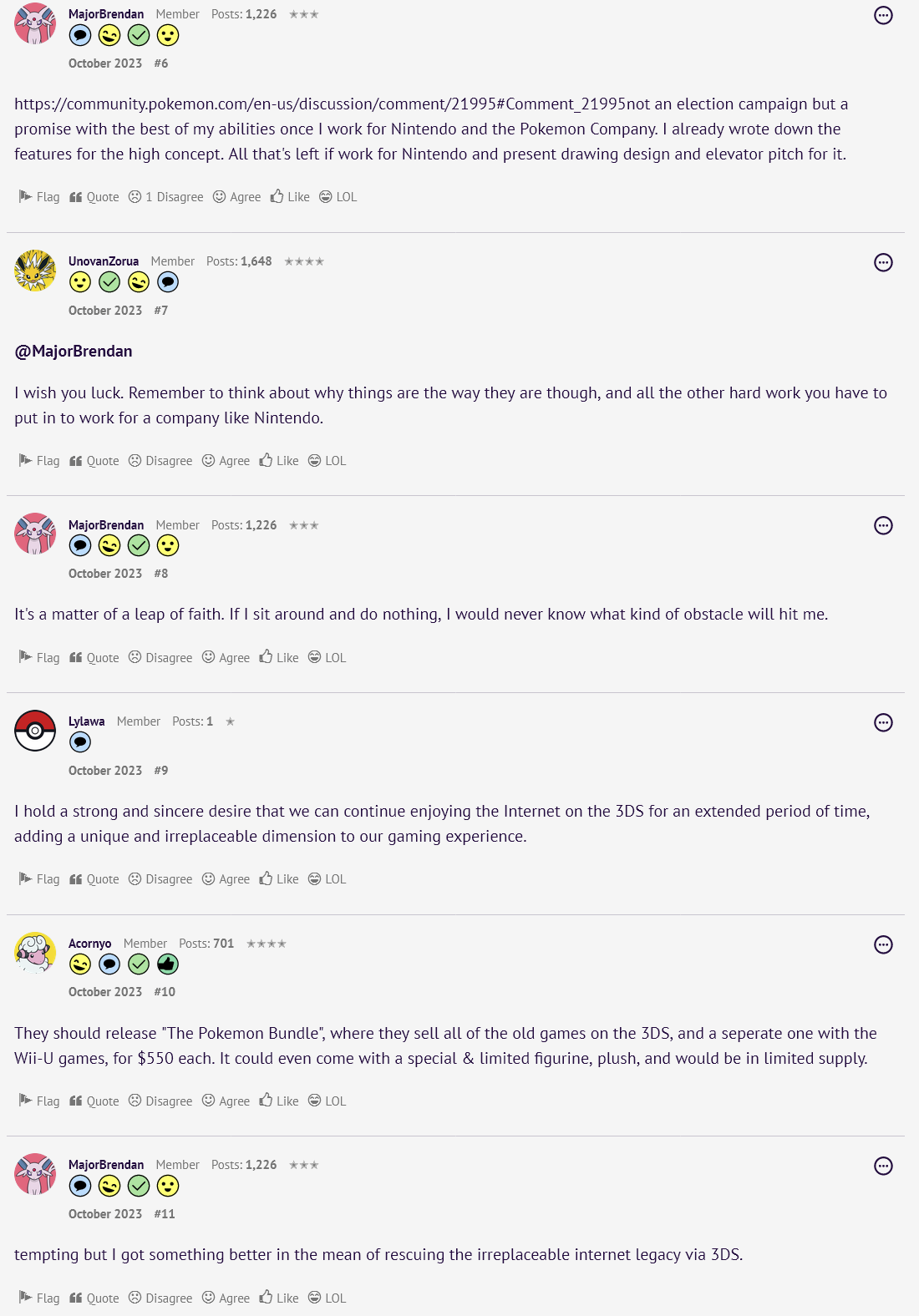Open options menu for post #9
Viewport: 919px width, 1316px height.
[x=883, y=722]
